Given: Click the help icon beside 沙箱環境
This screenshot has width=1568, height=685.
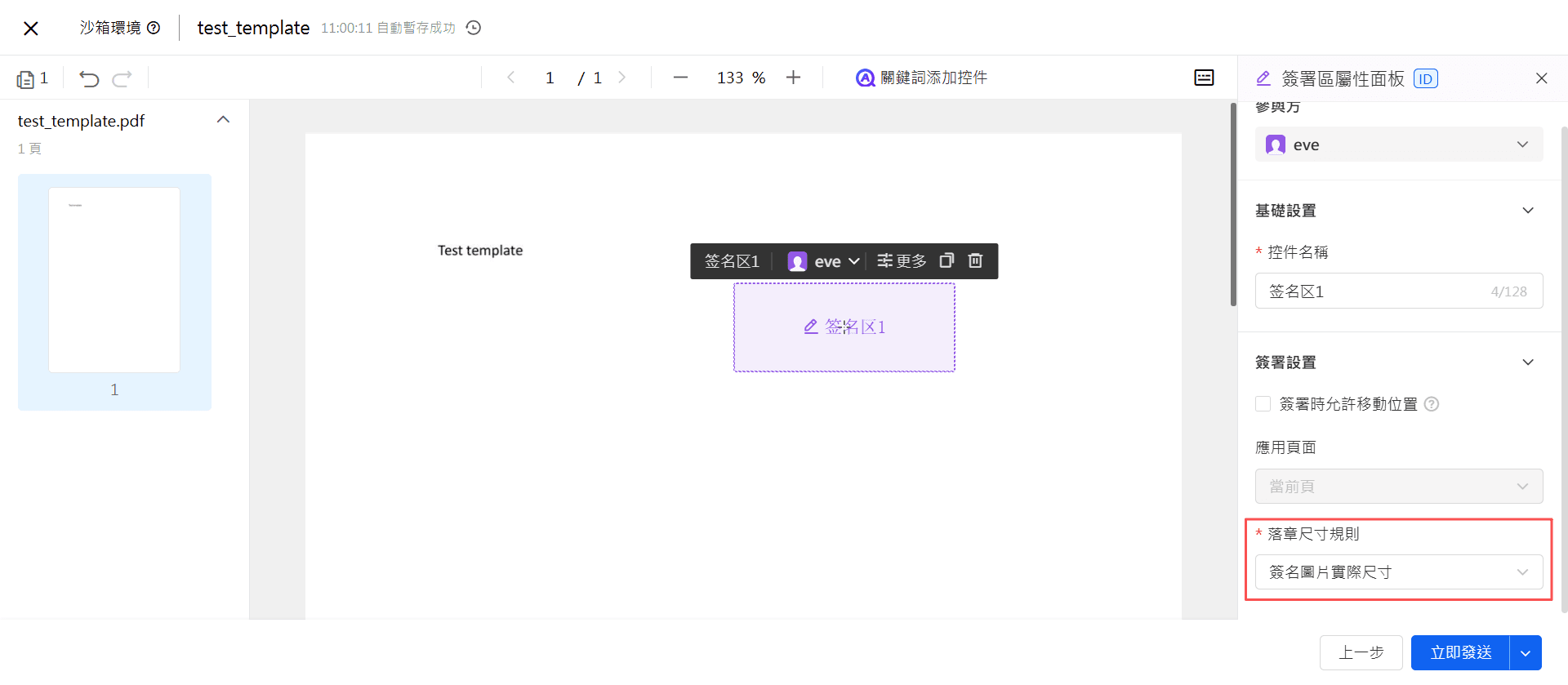Looking at the screenshot, I should [x=154, y=28].
